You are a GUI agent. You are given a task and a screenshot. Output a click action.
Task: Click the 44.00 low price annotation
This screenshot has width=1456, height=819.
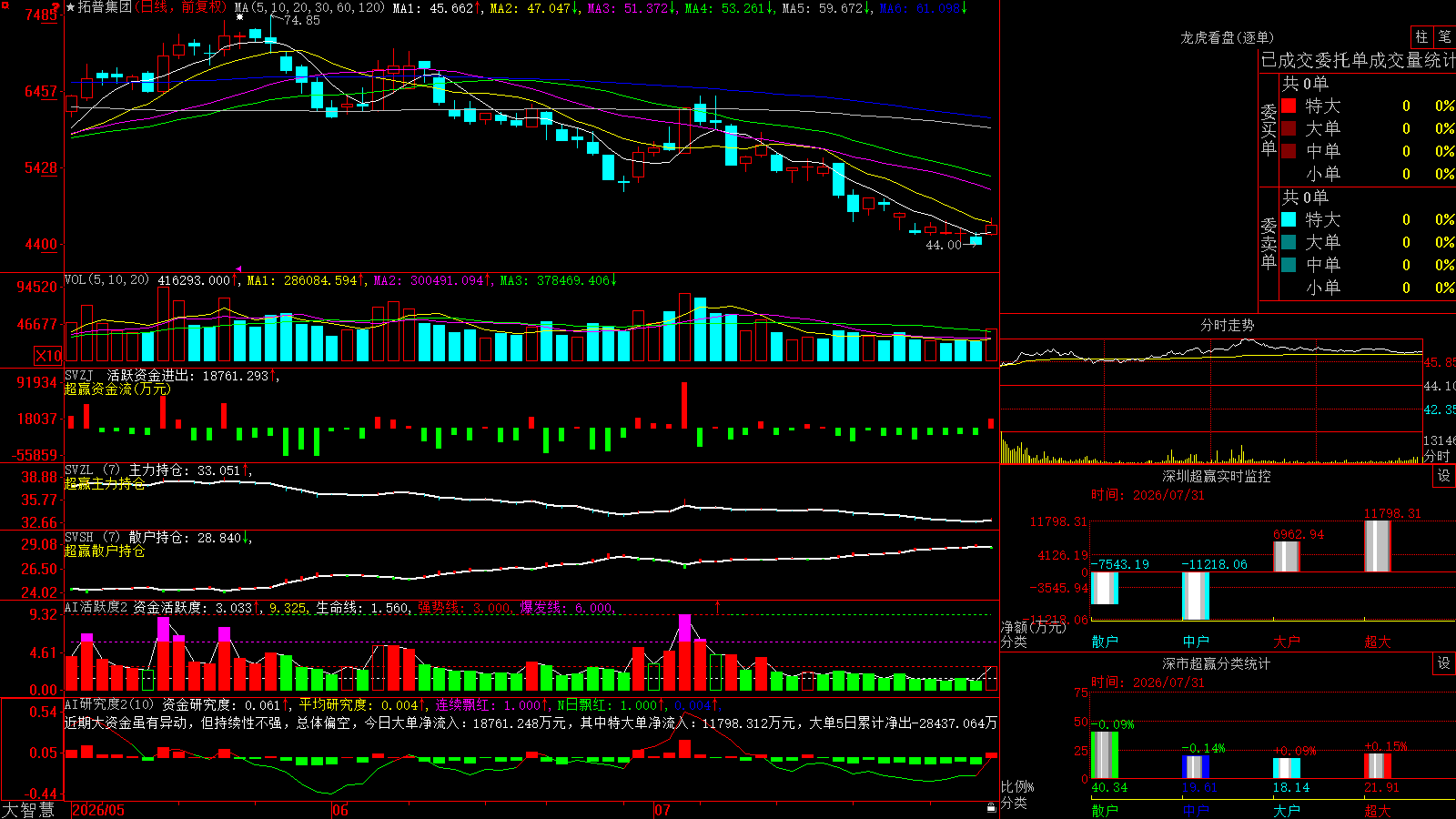click(944, 245)
